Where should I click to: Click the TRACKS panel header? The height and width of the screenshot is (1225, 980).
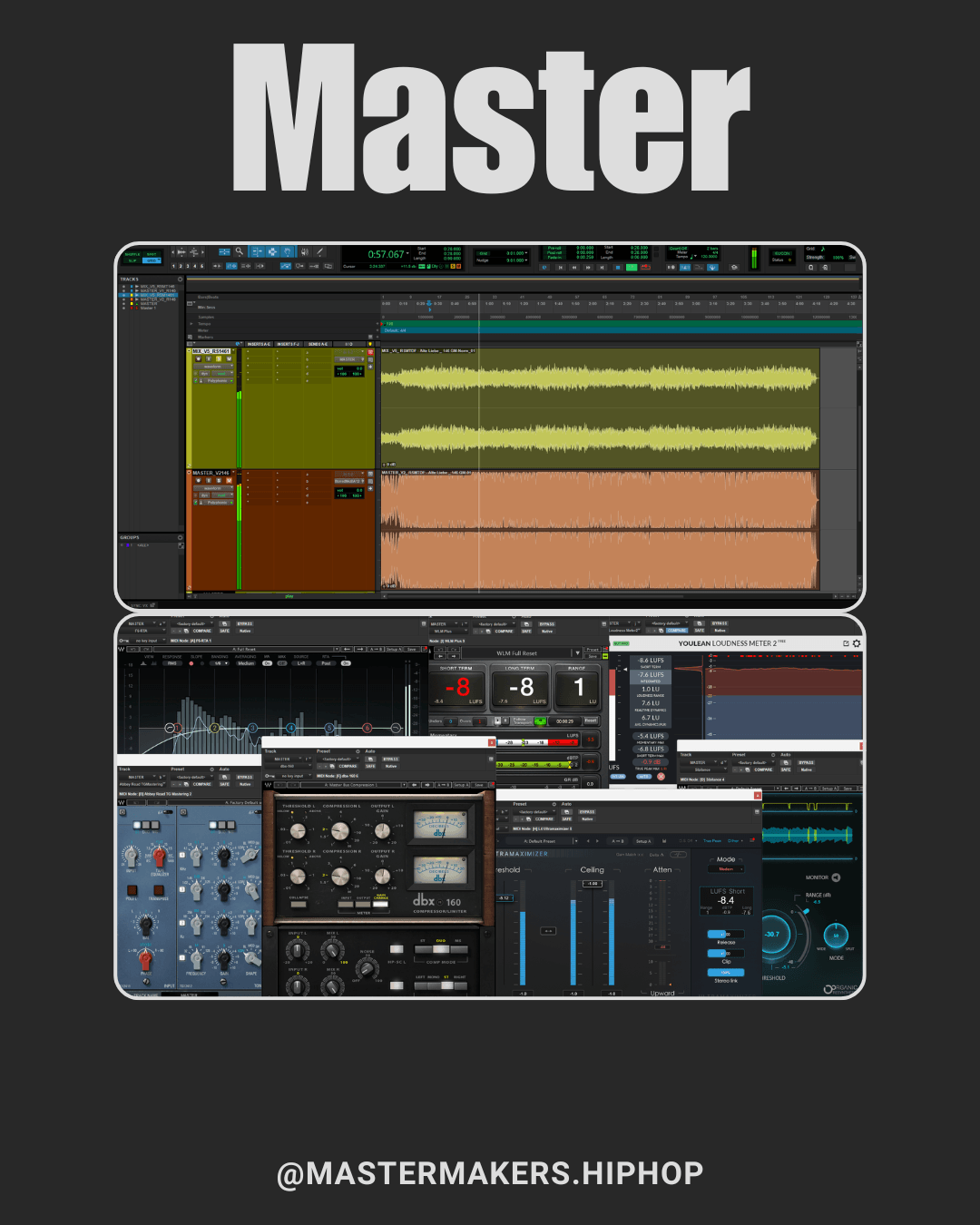[130, 279]
